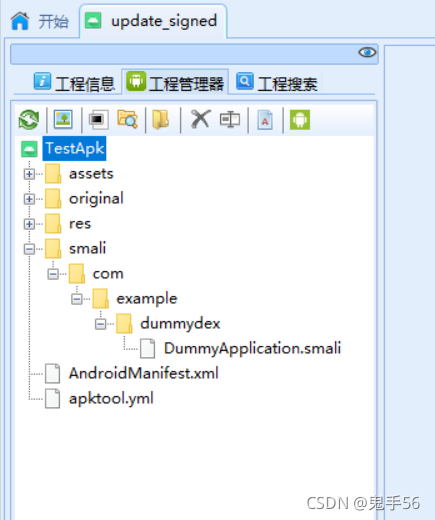Click the black screen window toolbar icon

tap(98, 119)
